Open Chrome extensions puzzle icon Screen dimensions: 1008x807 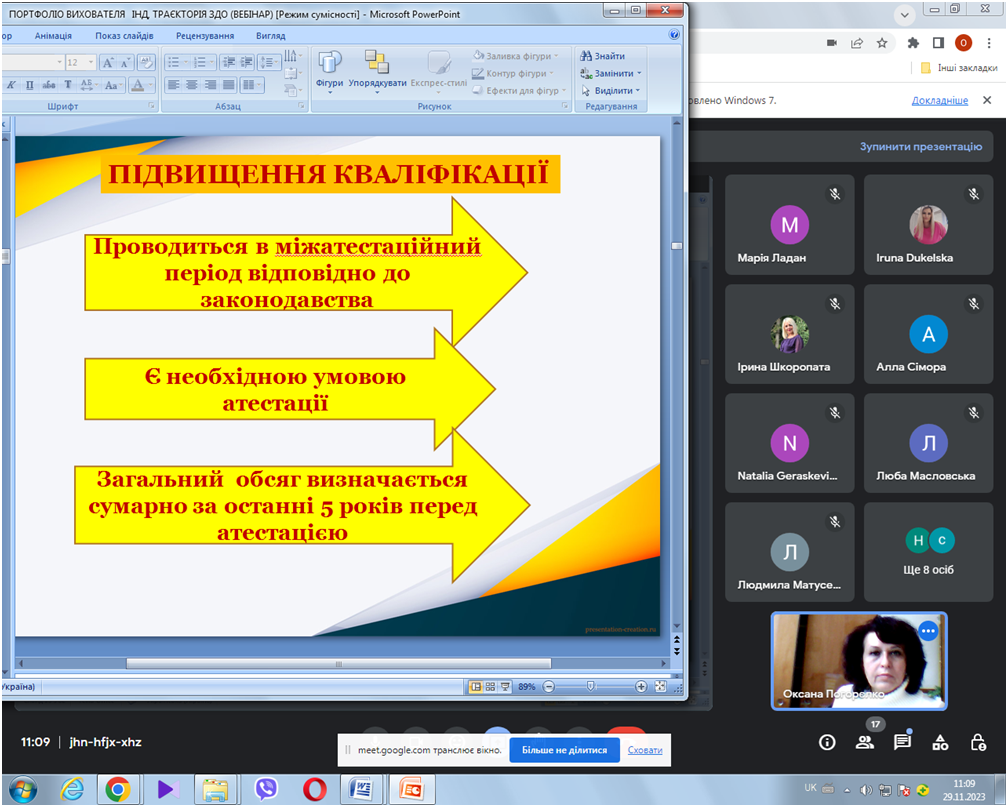[x=913, y=43]
